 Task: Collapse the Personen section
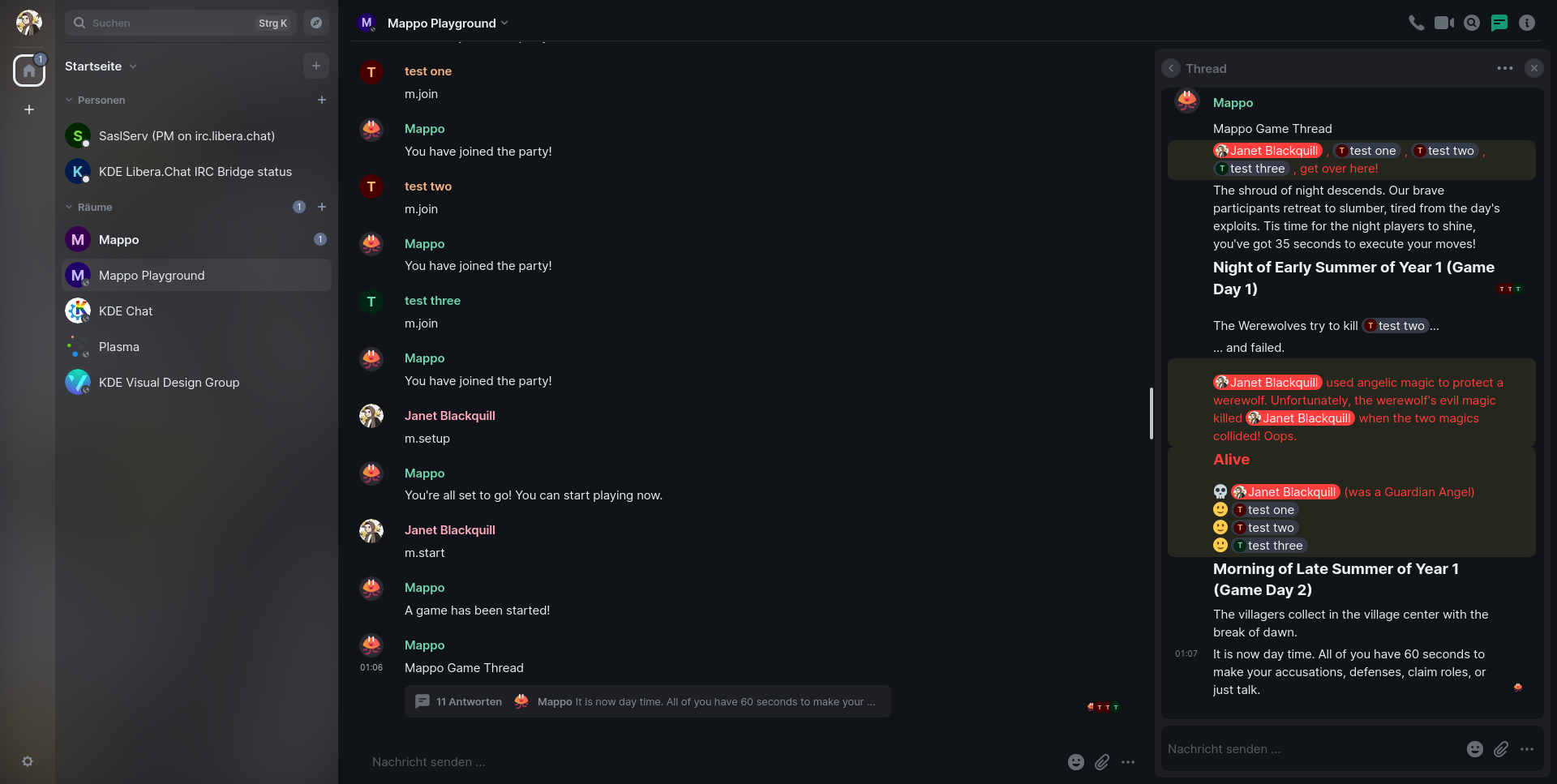pos(95,101)
